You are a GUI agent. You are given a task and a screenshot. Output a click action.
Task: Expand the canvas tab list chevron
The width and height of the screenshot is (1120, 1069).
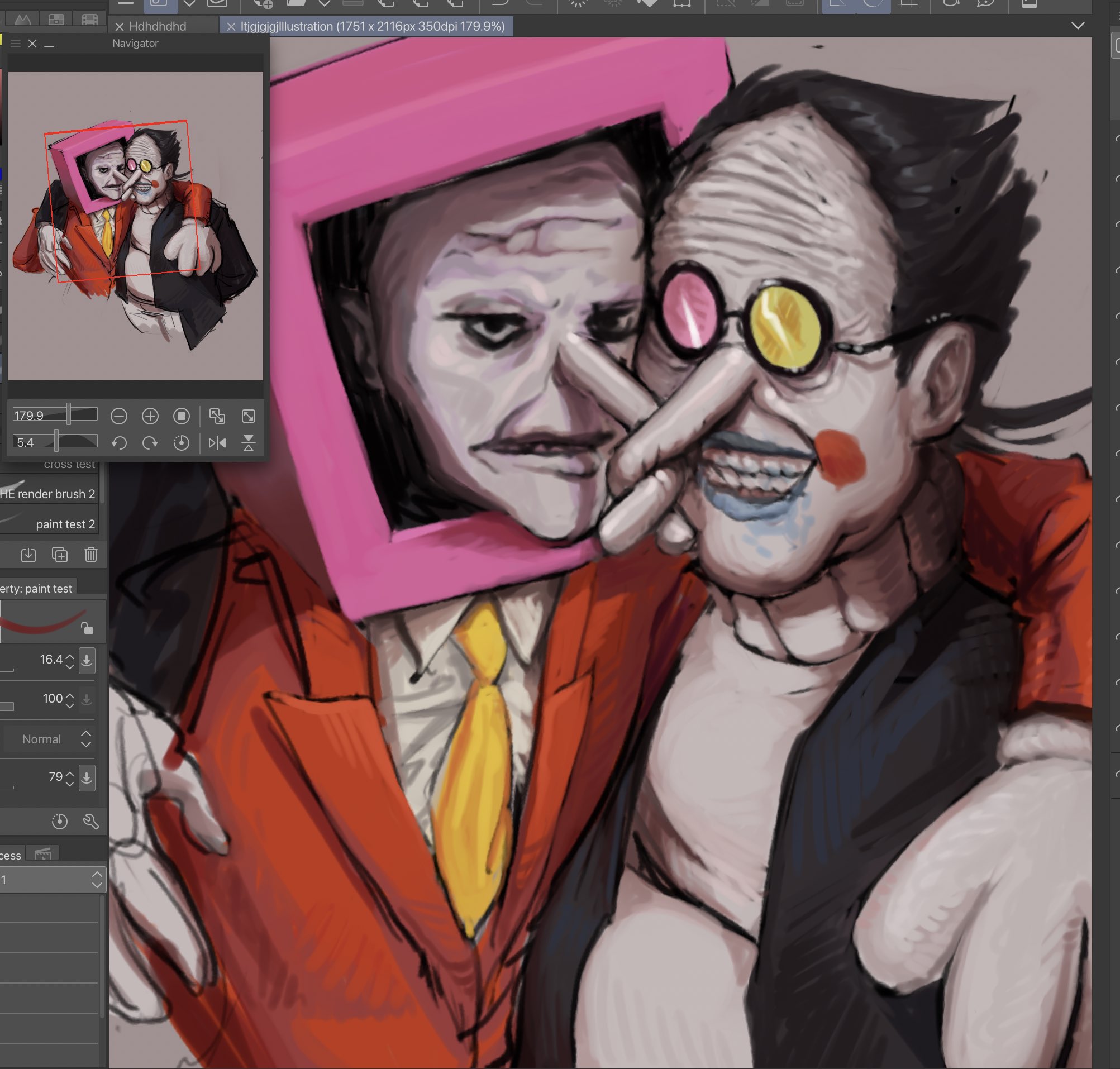[1077, 26]
